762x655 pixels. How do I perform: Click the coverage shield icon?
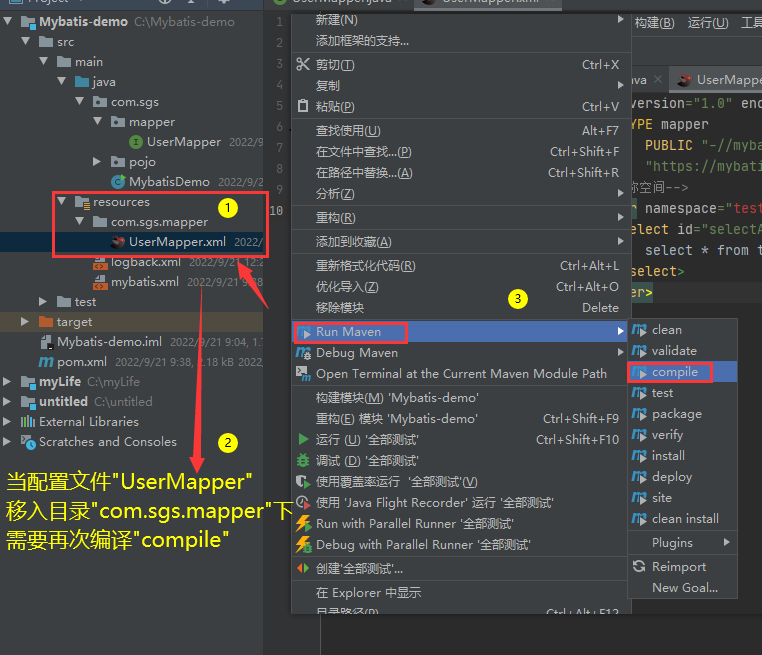point(303,482)
